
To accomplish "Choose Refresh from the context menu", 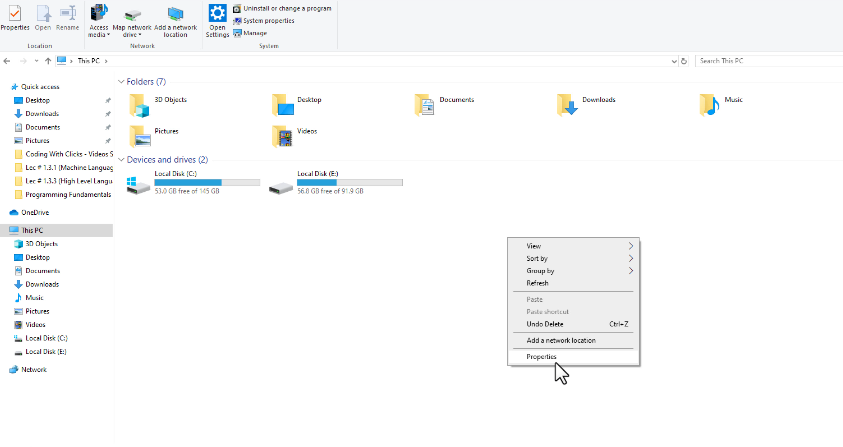I will (574, 283).
